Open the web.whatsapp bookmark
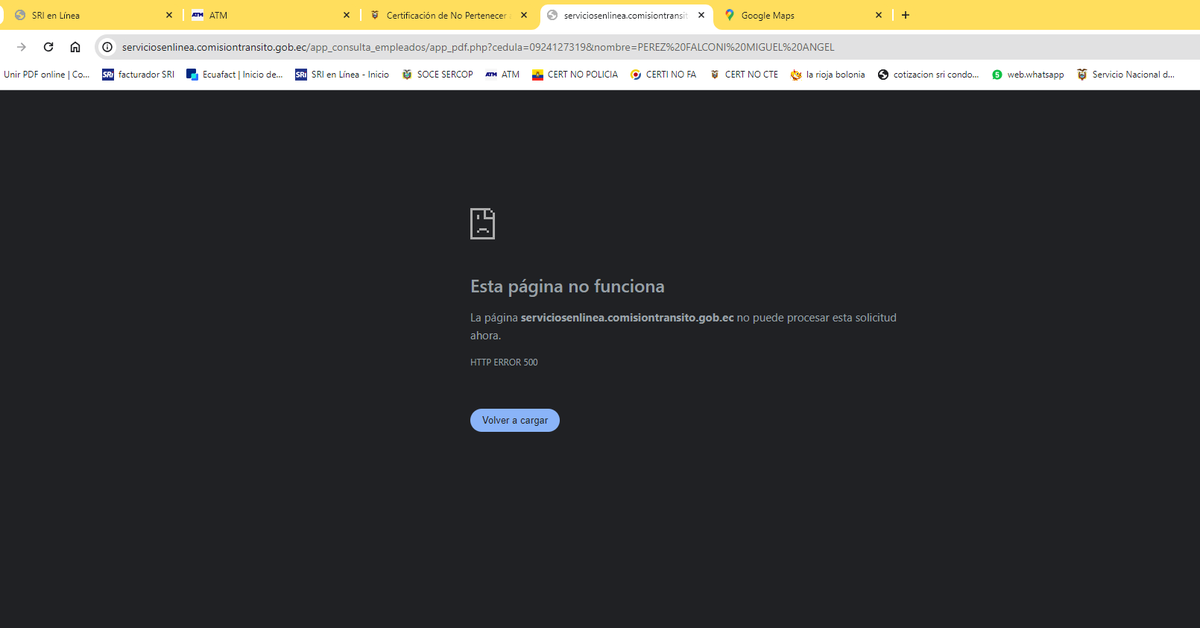Screen dimensions: 1200x628 1028,74
